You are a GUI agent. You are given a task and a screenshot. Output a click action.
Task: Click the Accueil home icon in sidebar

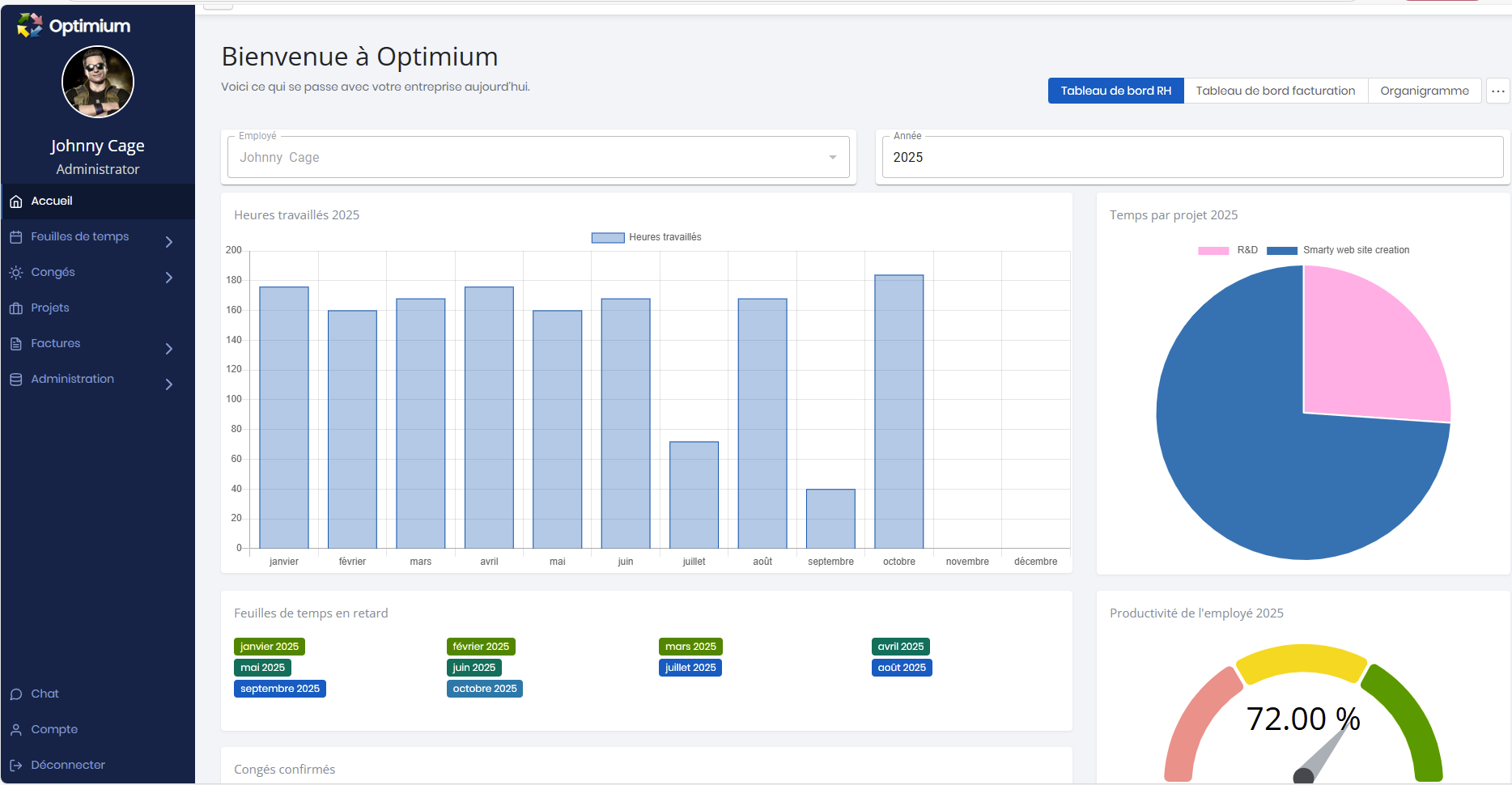[16, 202]
